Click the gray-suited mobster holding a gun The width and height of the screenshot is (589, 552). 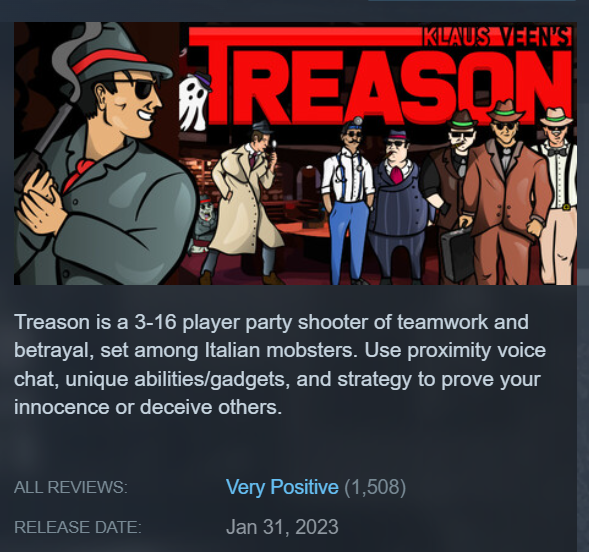(x=101, y=154)
